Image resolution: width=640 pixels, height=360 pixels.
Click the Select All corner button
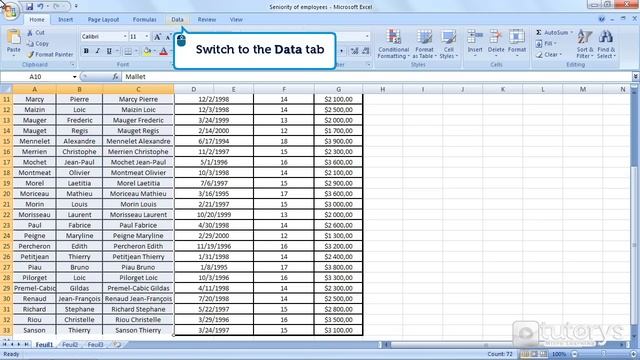pyautogui.click(x=6, y=89)
